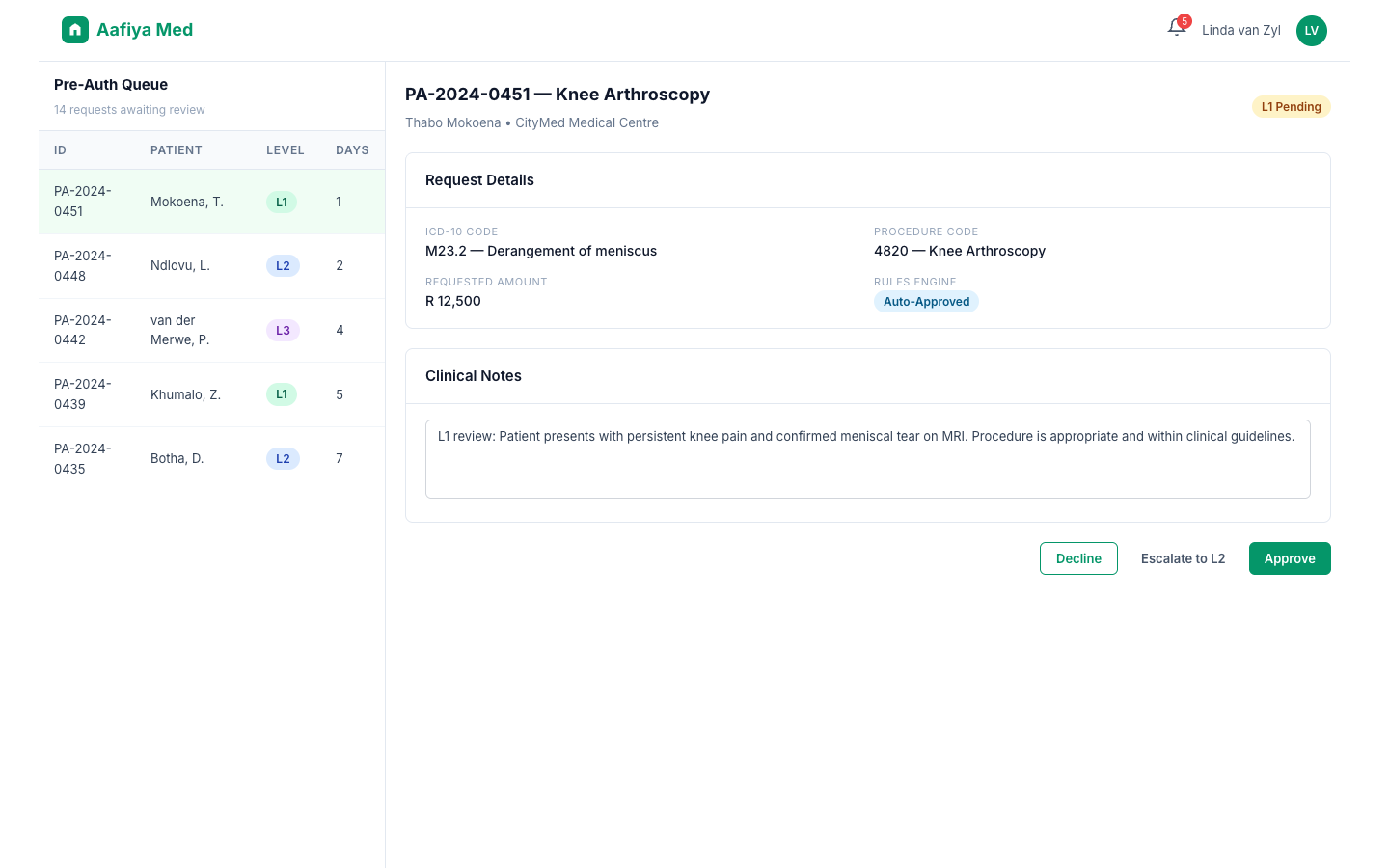Click L1 badge in Khumalo row

coord(282,394)
